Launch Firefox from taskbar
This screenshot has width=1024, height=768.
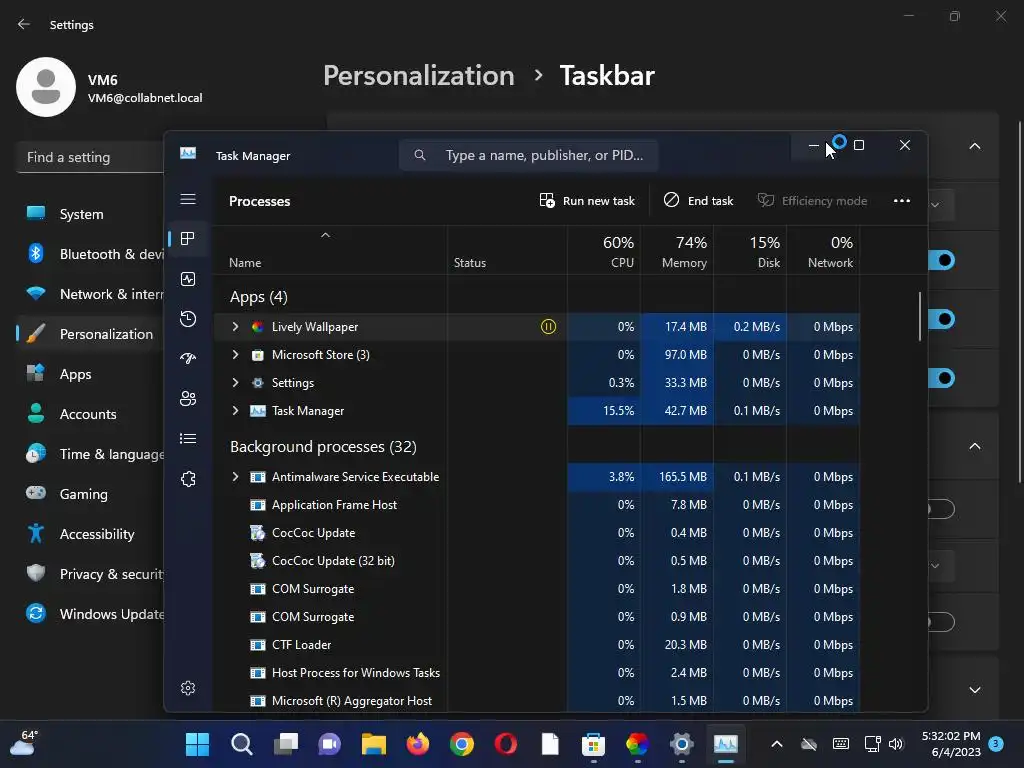[x=418, y=744]
